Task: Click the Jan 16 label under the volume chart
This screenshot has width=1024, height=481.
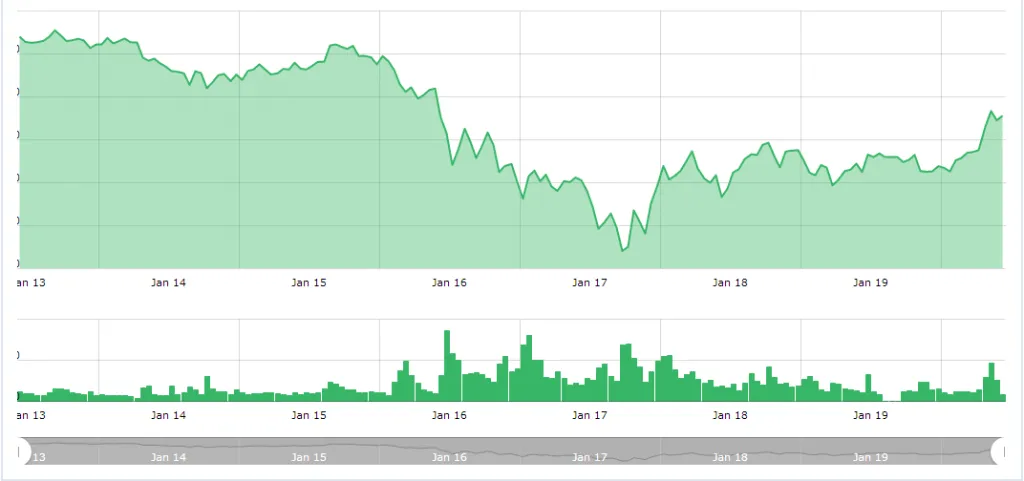Action: click(449, 415)
